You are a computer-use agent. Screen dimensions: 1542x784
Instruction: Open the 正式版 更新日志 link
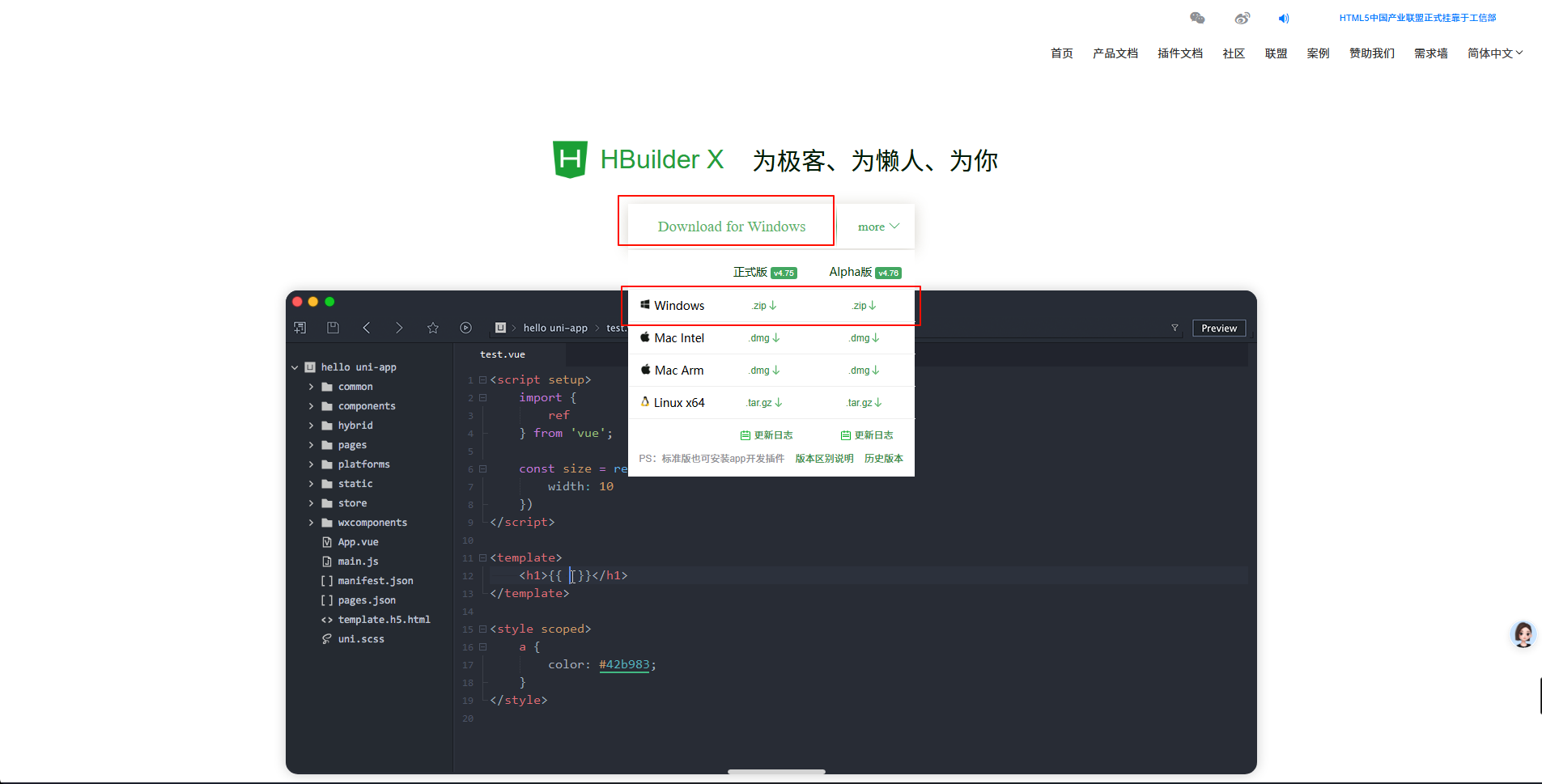(x=767, y=435)
